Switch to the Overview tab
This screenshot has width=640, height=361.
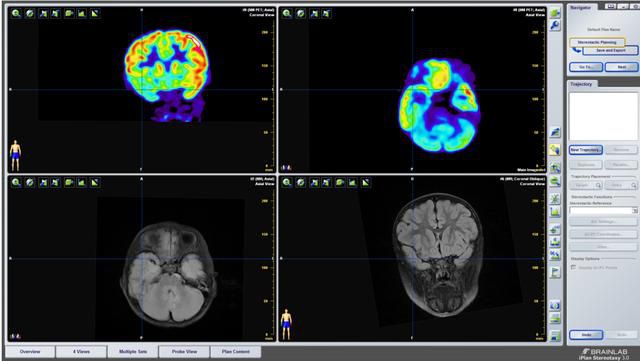[30, 352]
